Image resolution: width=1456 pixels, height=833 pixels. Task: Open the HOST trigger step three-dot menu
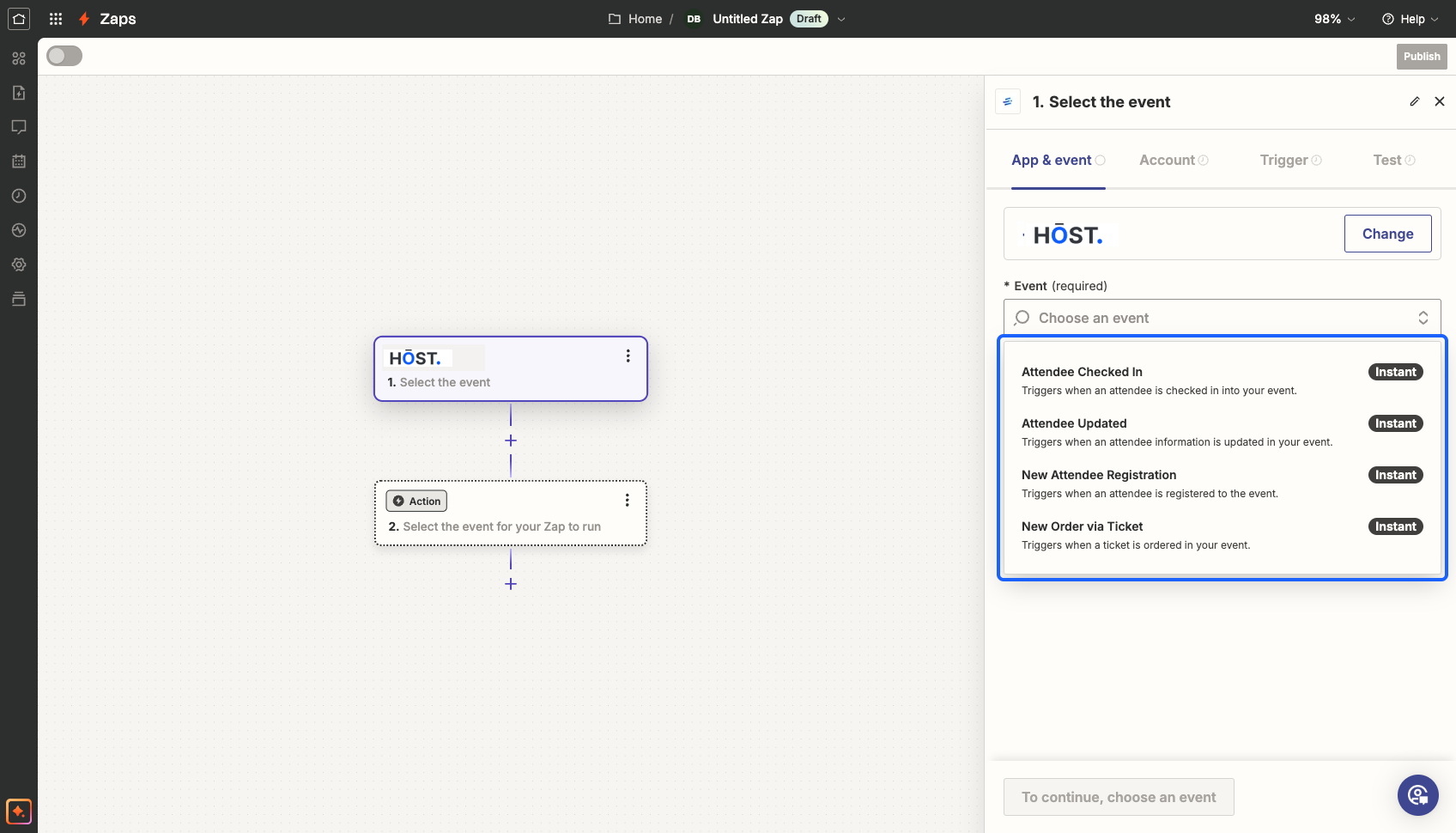pyautogui.click(x=628, y=356)
